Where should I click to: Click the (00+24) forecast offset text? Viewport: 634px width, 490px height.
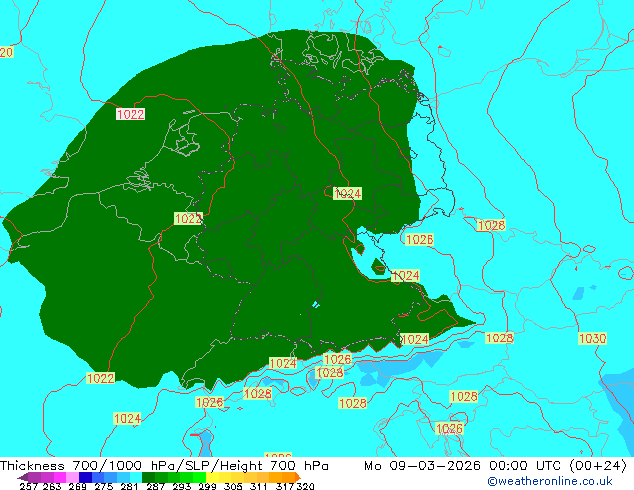click(x=598, y=466)
